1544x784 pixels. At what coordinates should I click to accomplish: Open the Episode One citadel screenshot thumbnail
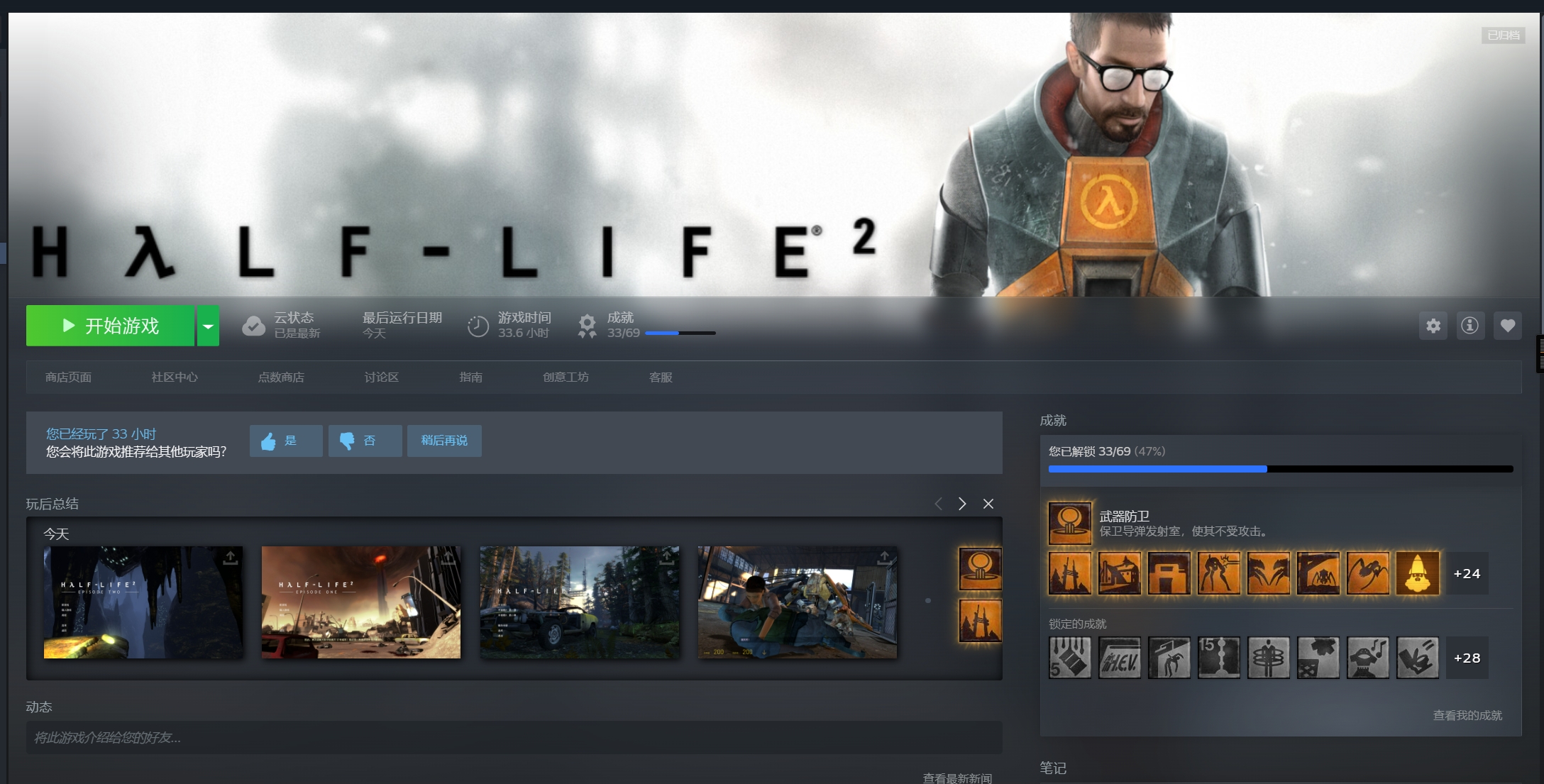pos(361,602)
